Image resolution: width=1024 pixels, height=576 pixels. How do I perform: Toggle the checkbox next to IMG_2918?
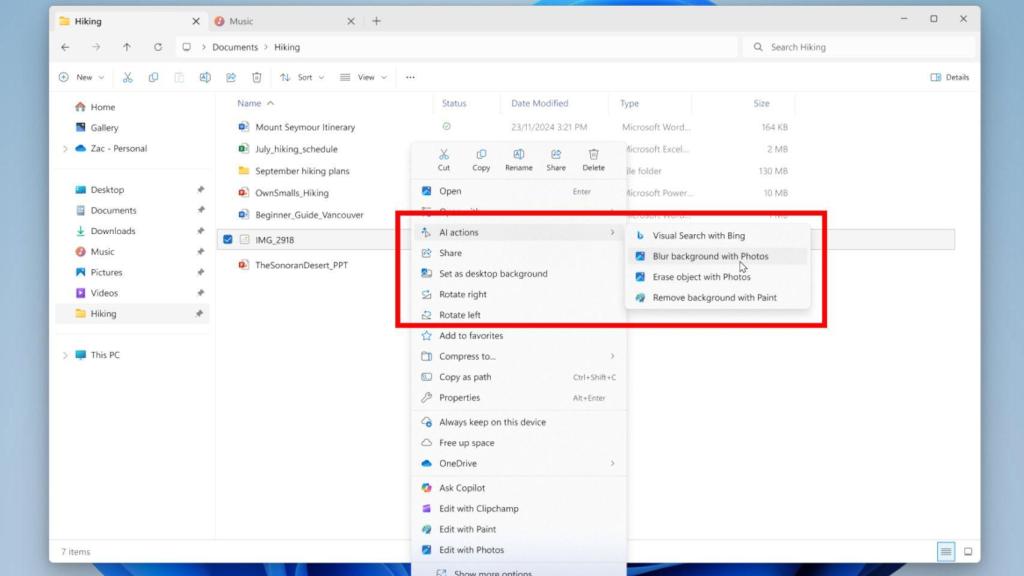click(228, 240)
